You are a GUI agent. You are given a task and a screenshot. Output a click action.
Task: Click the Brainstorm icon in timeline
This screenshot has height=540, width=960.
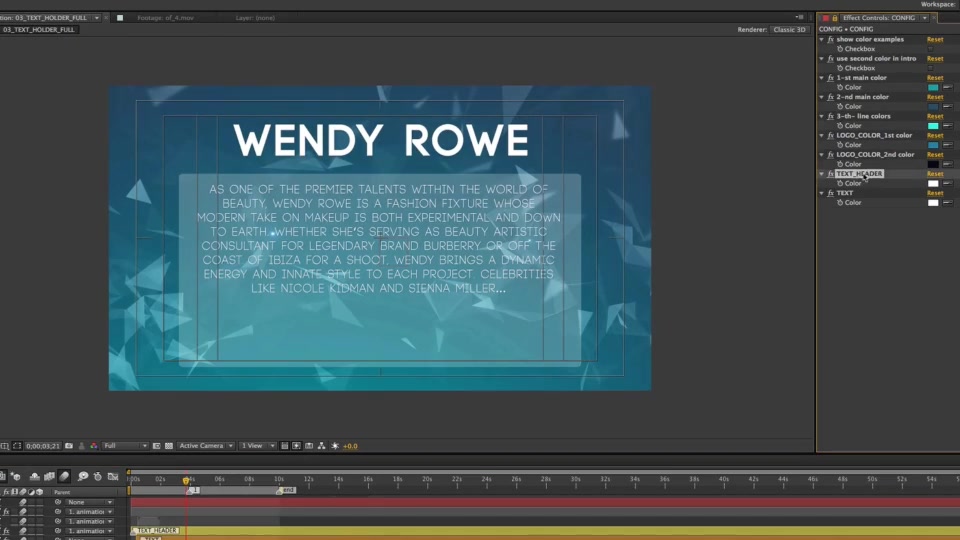[83, 476]
